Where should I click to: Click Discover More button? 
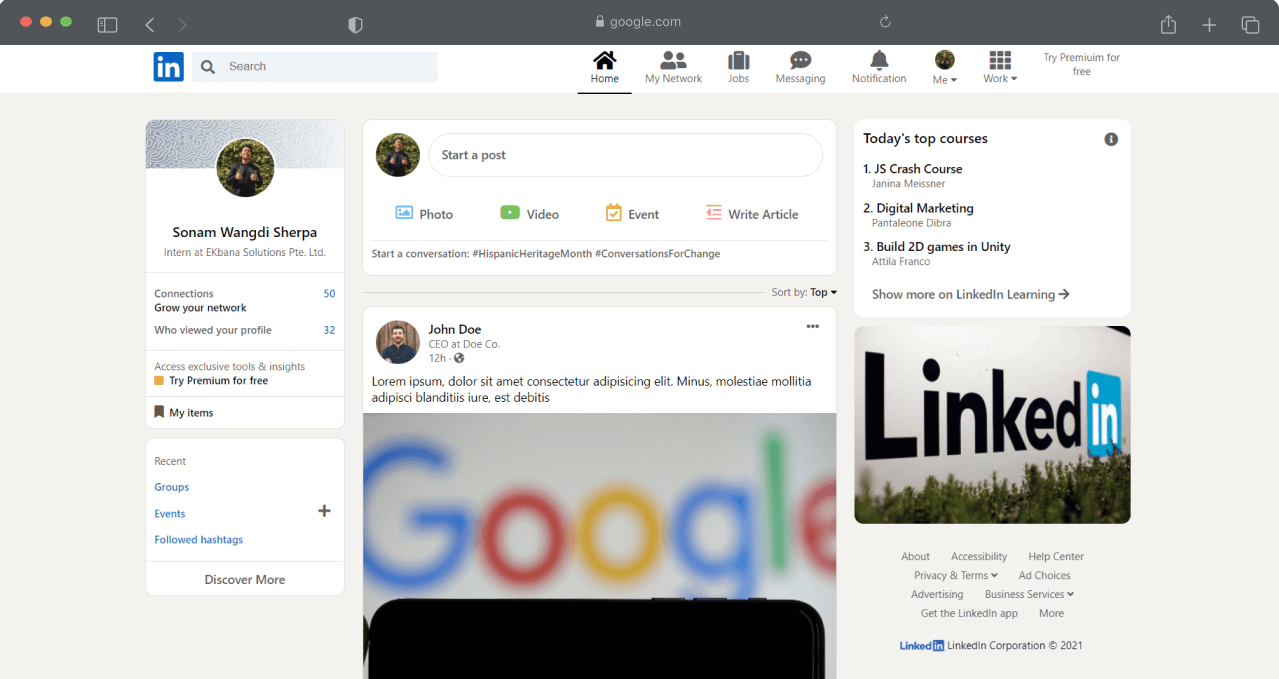(245, 579)
